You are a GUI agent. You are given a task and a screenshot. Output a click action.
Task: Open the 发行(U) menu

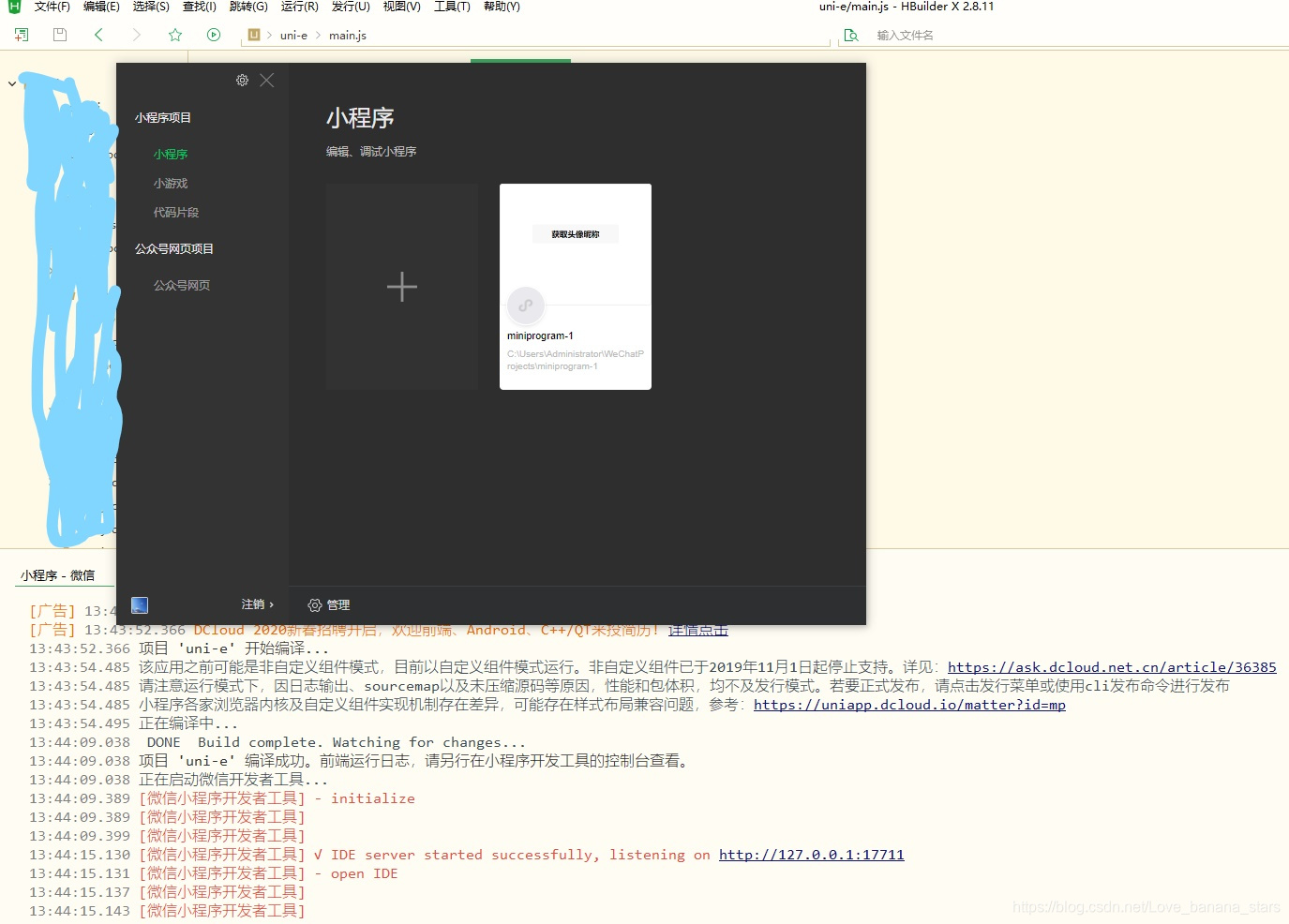tap(351, 7)
